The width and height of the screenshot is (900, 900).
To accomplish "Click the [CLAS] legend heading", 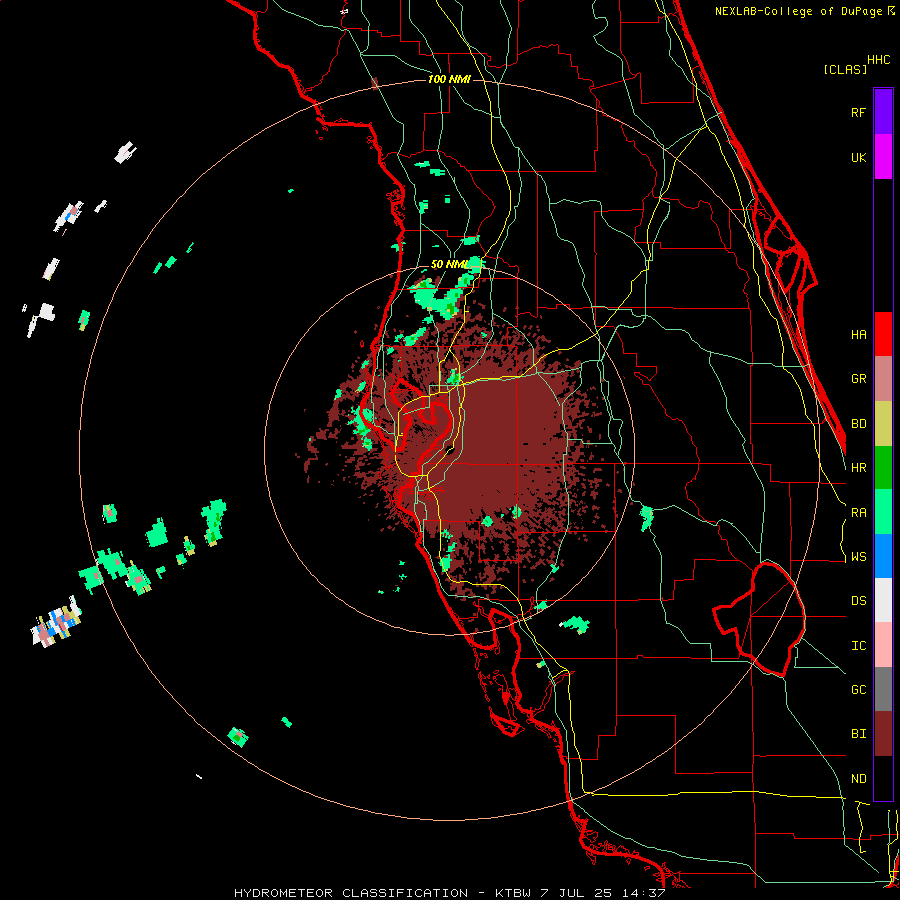I will [x=845, y=69].
